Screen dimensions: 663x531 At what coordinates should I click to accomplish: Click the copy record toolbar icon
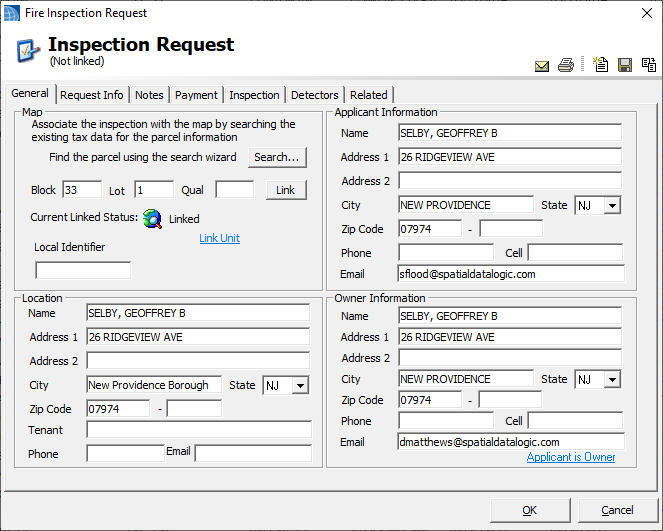(x=649, y=65)
